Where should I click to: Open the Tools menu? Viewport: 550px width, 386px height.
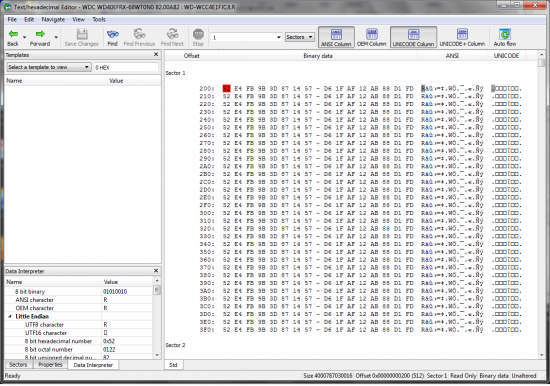point(99,19)
